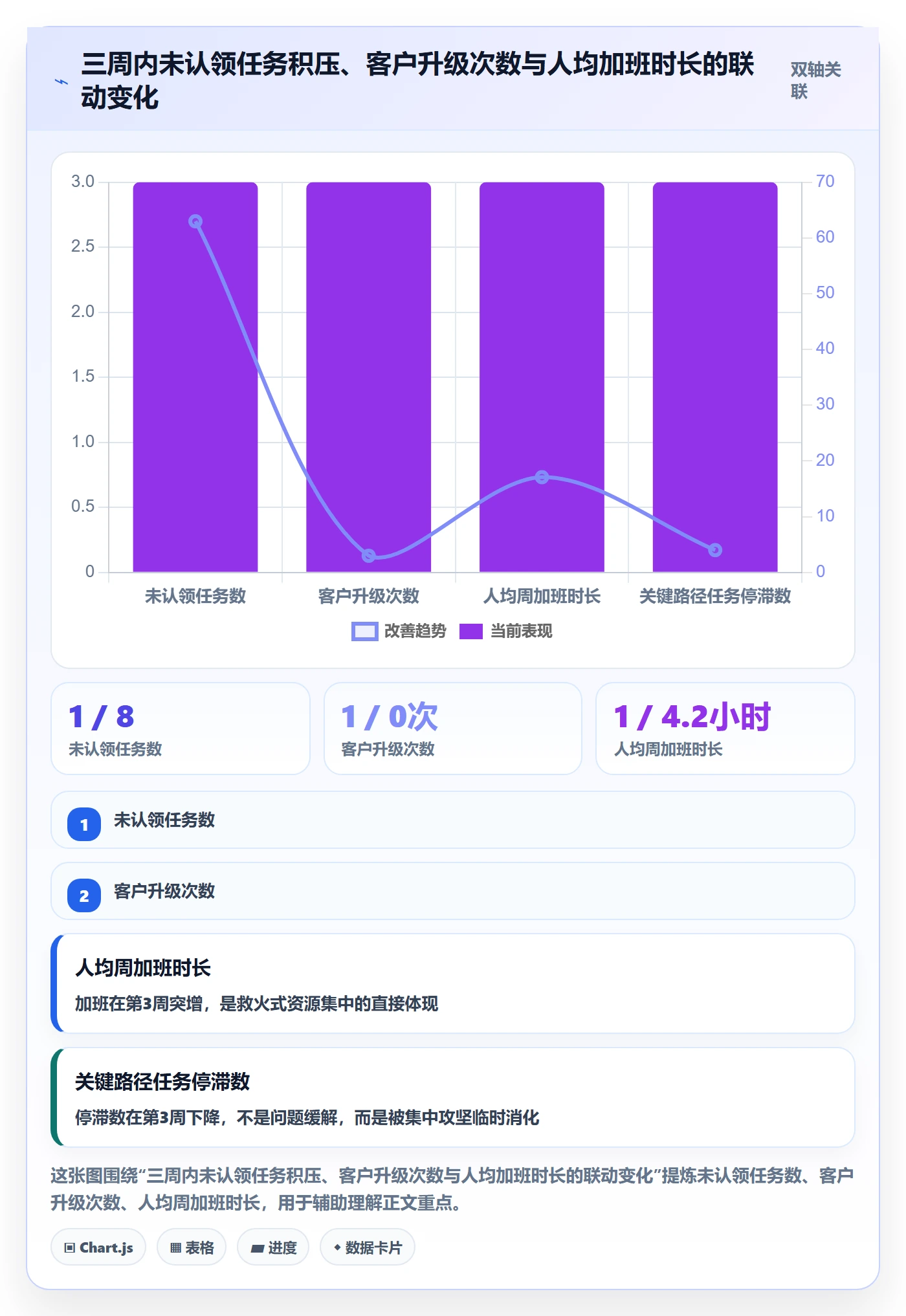Click the 人均周加班时长 note card heading

pos(143,968)
